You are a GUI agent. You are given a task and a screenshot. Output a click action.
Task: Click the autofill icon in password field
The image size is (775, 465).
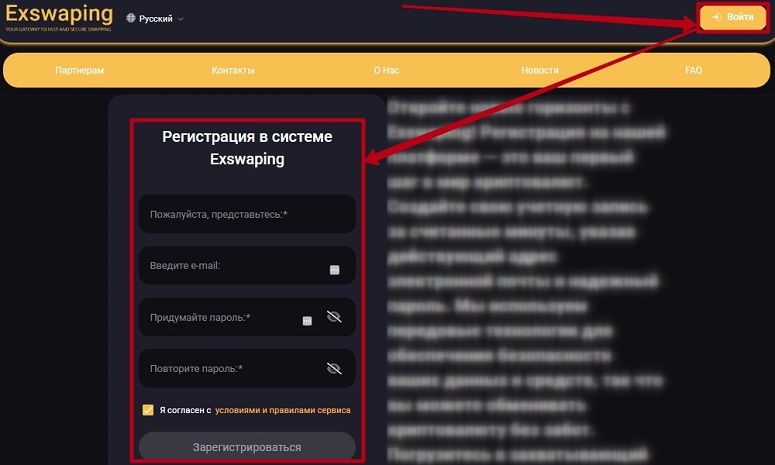click(307, 321)
